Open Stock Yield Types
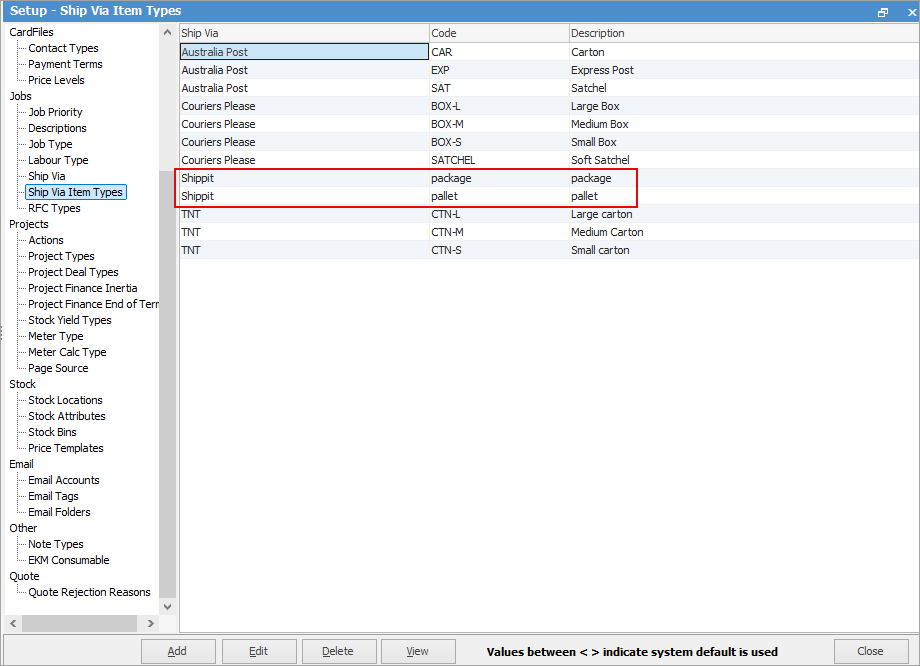The width and height of the screenshot is (920, 666). [x=70, y=320]
